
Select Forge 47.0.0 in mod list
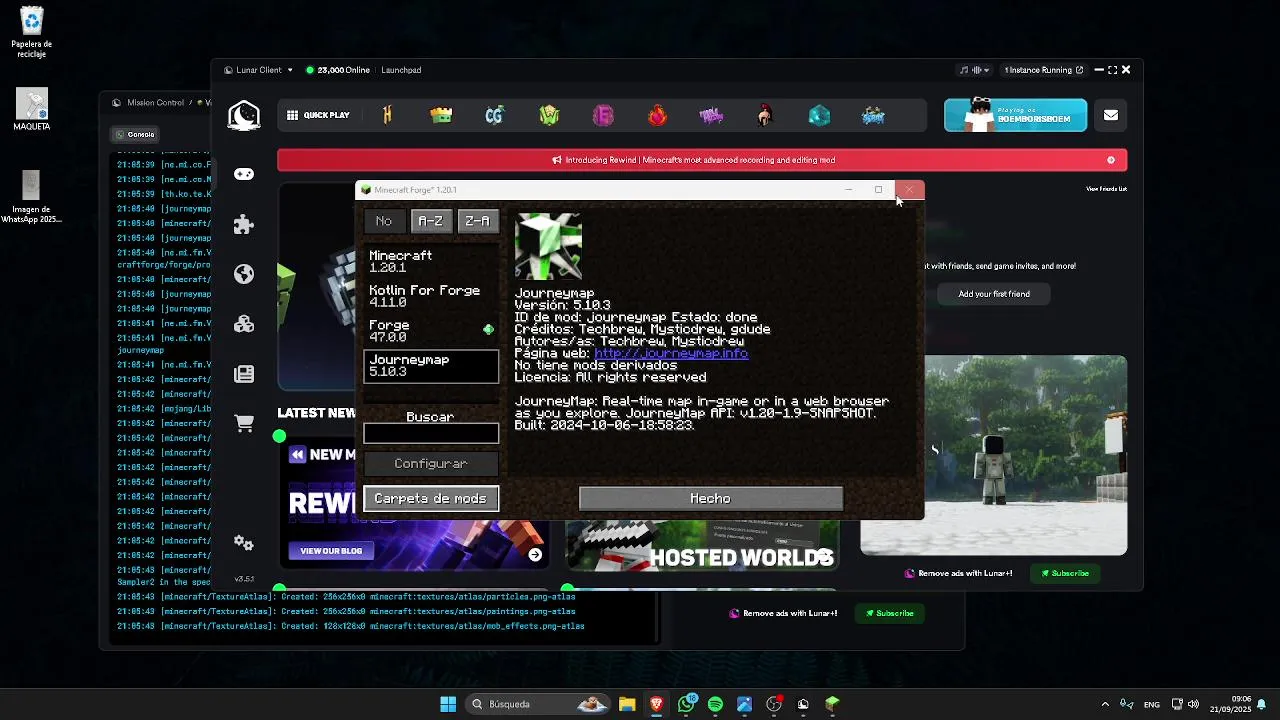[431, 331]
